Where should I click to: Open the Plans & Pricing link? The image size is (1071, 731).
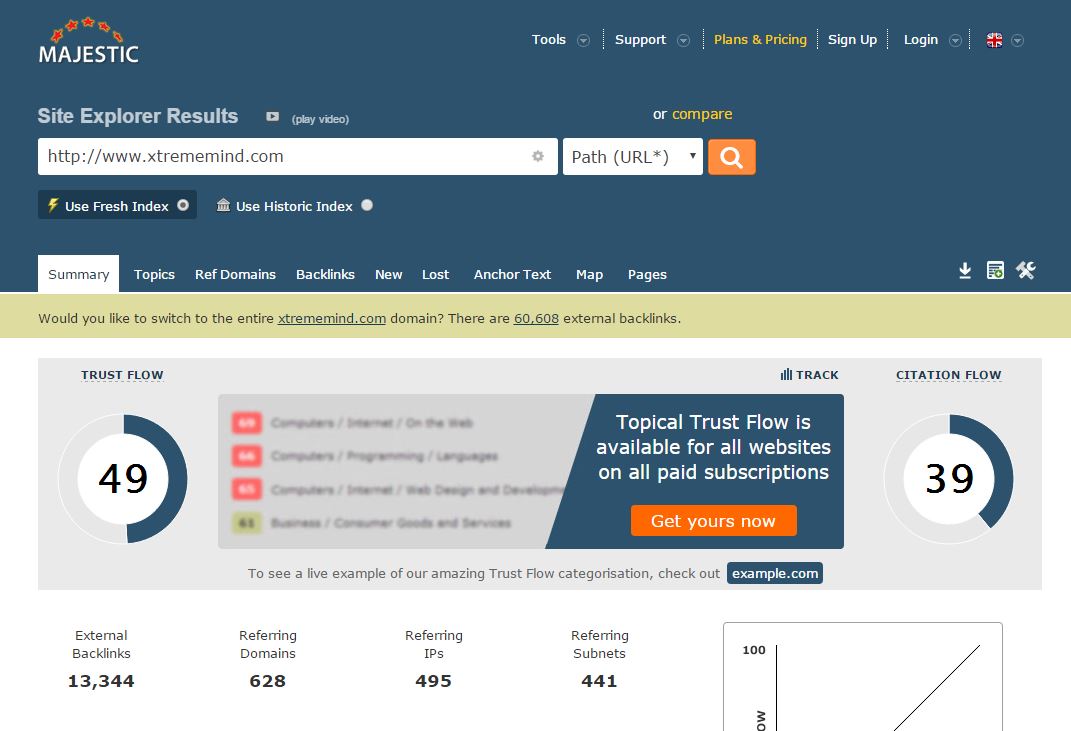(x=760, y=40)
